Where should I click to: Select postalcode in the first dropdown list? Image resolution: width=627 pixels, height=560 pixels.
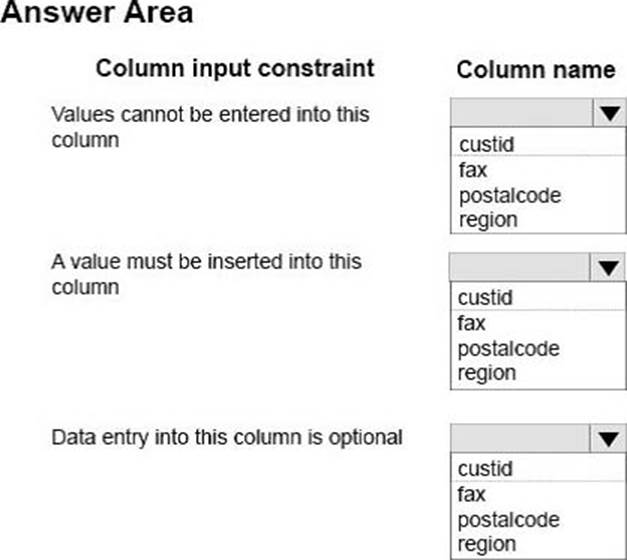pos(509,195)
